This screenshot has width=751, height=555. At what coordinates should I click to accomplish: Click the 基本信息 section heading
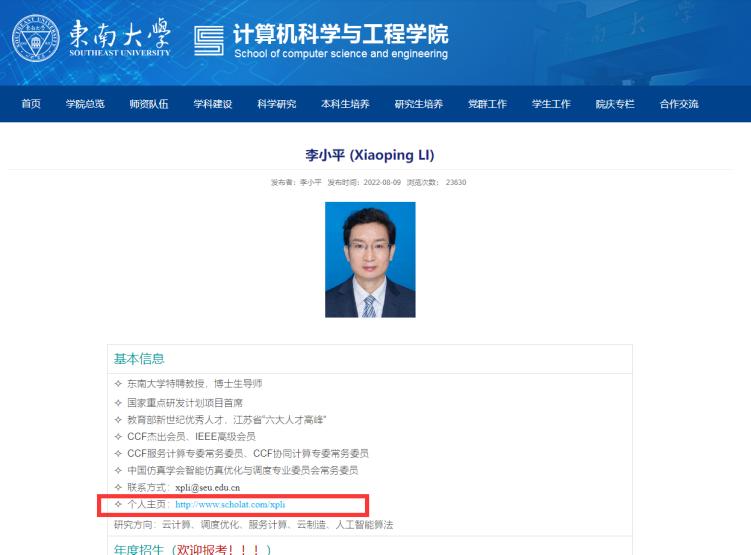(x=139, y=359)
